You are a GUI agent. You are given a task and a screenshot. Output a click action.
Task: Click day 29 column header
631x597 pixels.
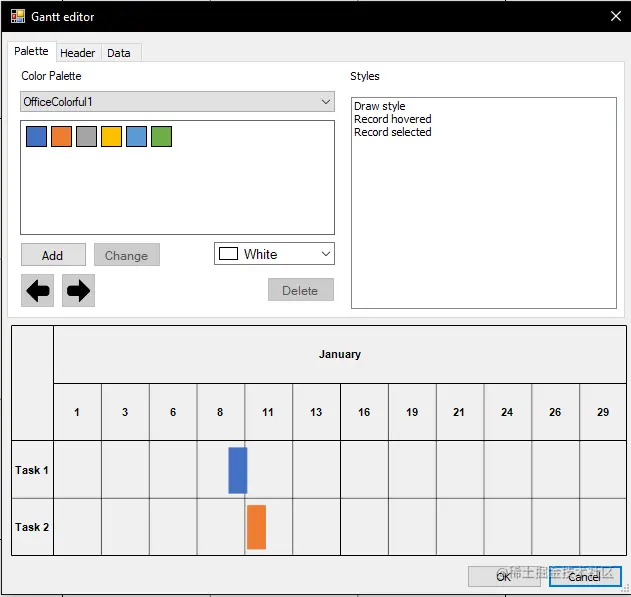pos(603,412)
